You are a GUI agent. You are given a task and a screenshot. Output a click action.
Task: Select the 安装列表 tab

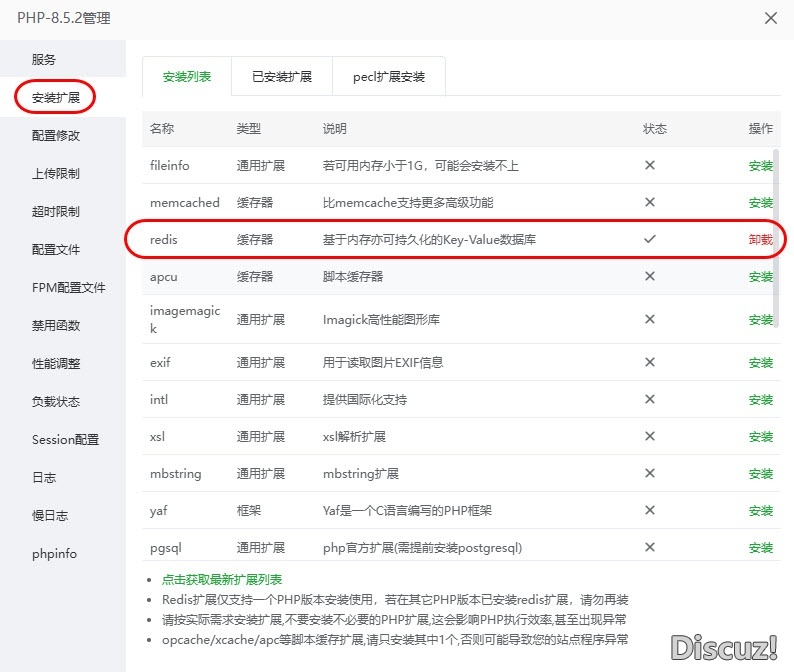tap(186, 77)
